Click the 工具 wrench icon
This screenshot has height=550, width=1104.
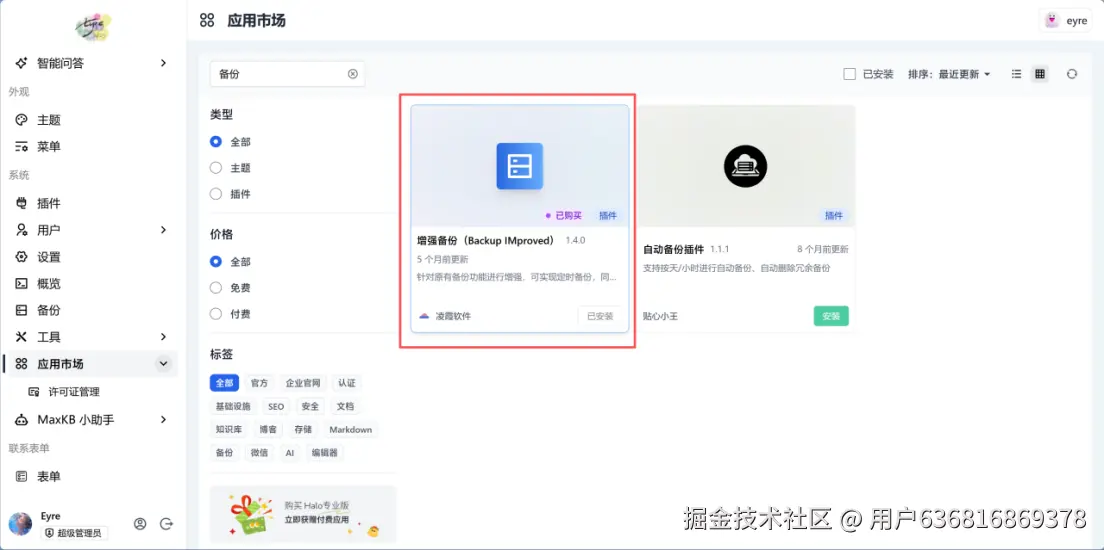22,337
